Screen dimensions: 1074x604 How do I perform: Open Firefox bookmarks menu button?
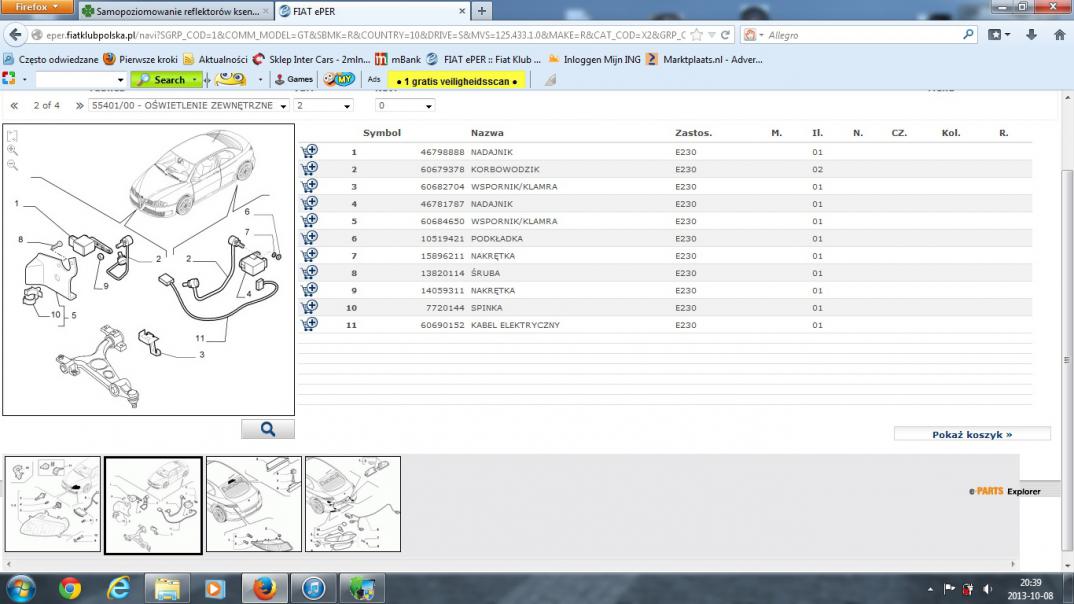(x=999, y=35)
